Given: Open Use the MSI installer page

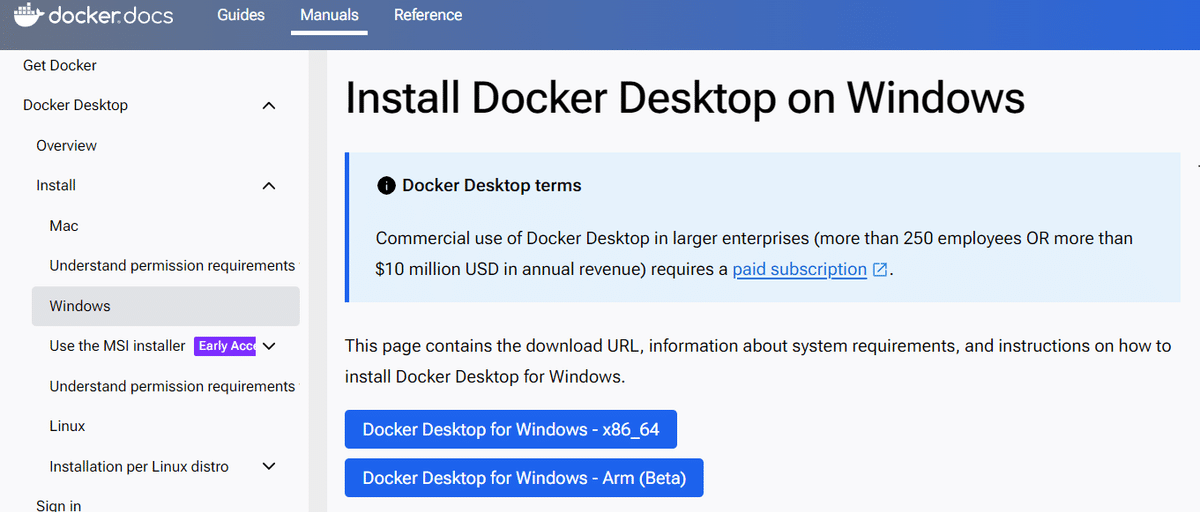Looking at the screenshot, I should click(117, 346).
